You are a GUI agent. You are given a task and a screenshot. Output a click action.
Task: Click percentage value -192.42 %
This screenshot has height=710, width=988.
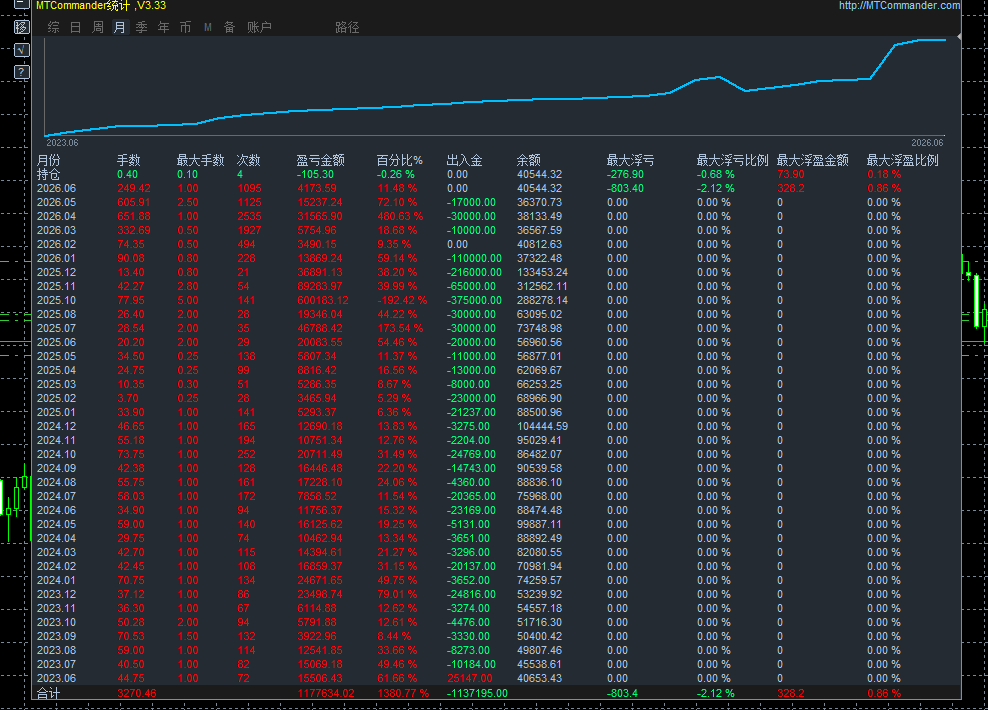(x=402, y=301)
